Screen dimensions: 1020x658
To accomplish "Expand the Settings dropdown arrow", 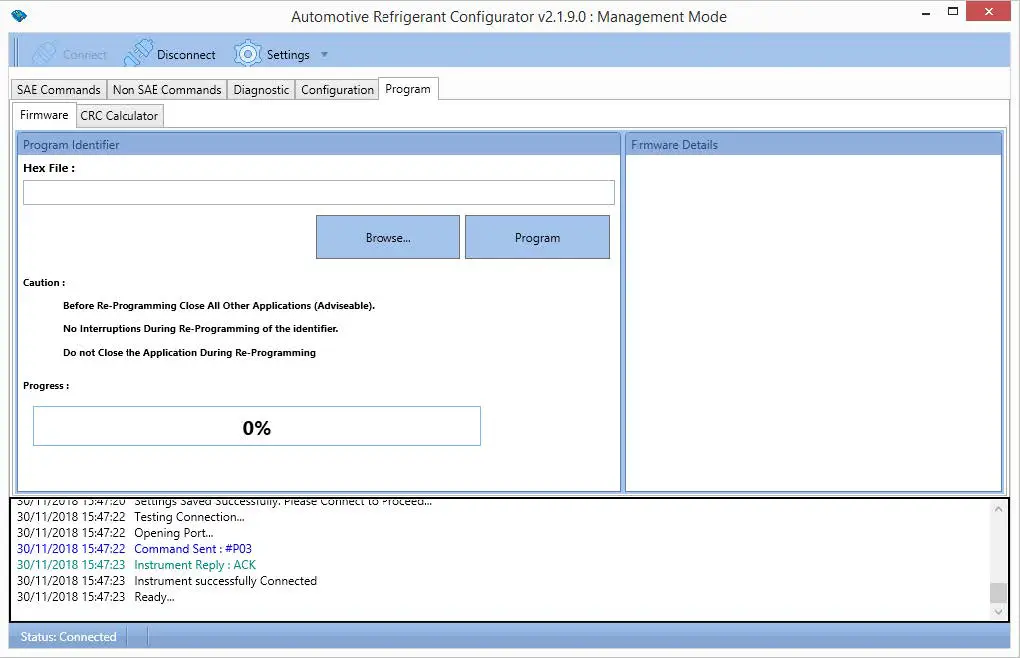I will (324, 55).
